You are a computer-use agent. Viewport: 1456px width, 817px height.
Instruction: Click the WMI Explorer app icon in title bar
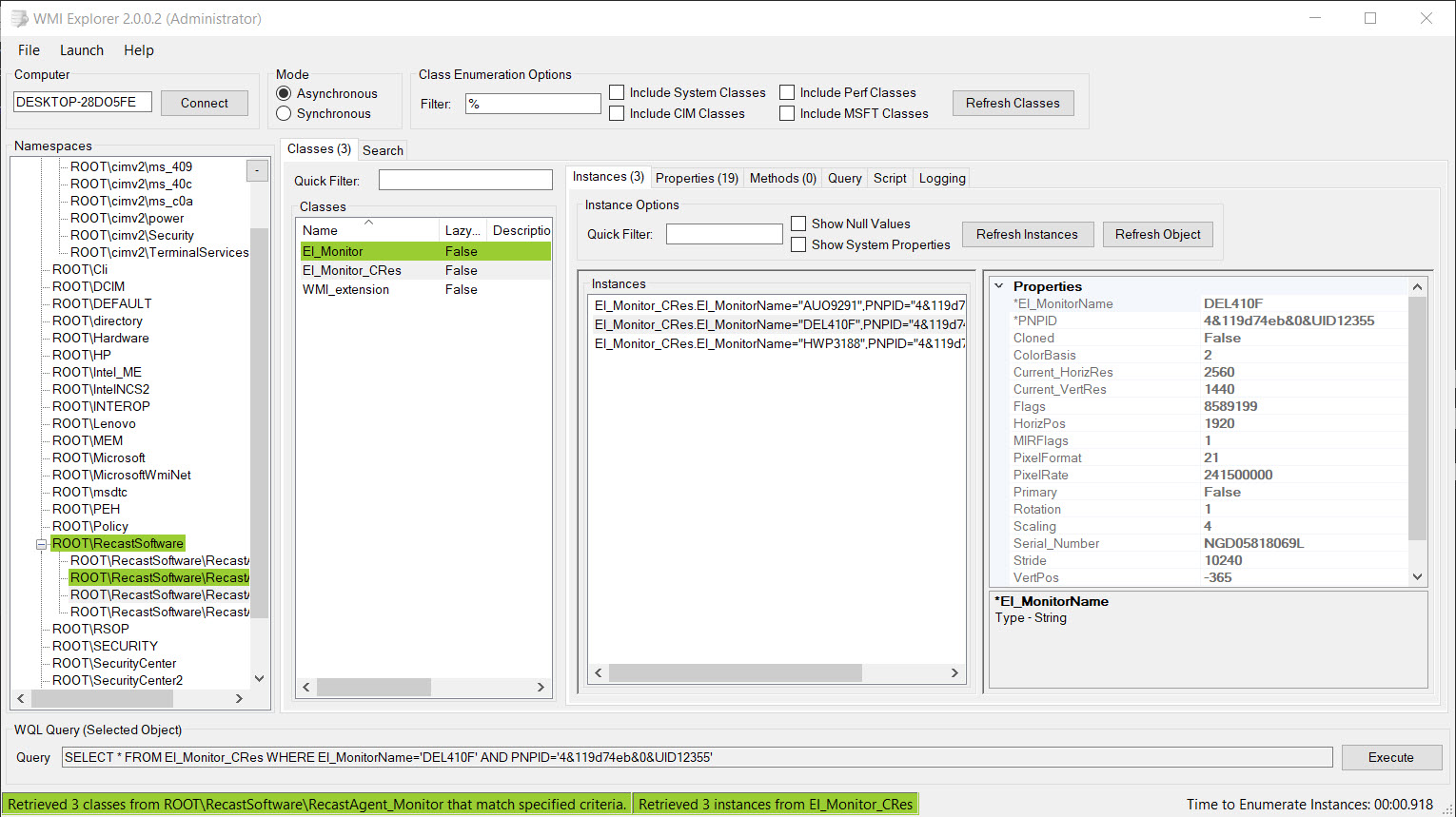point(19,19)
